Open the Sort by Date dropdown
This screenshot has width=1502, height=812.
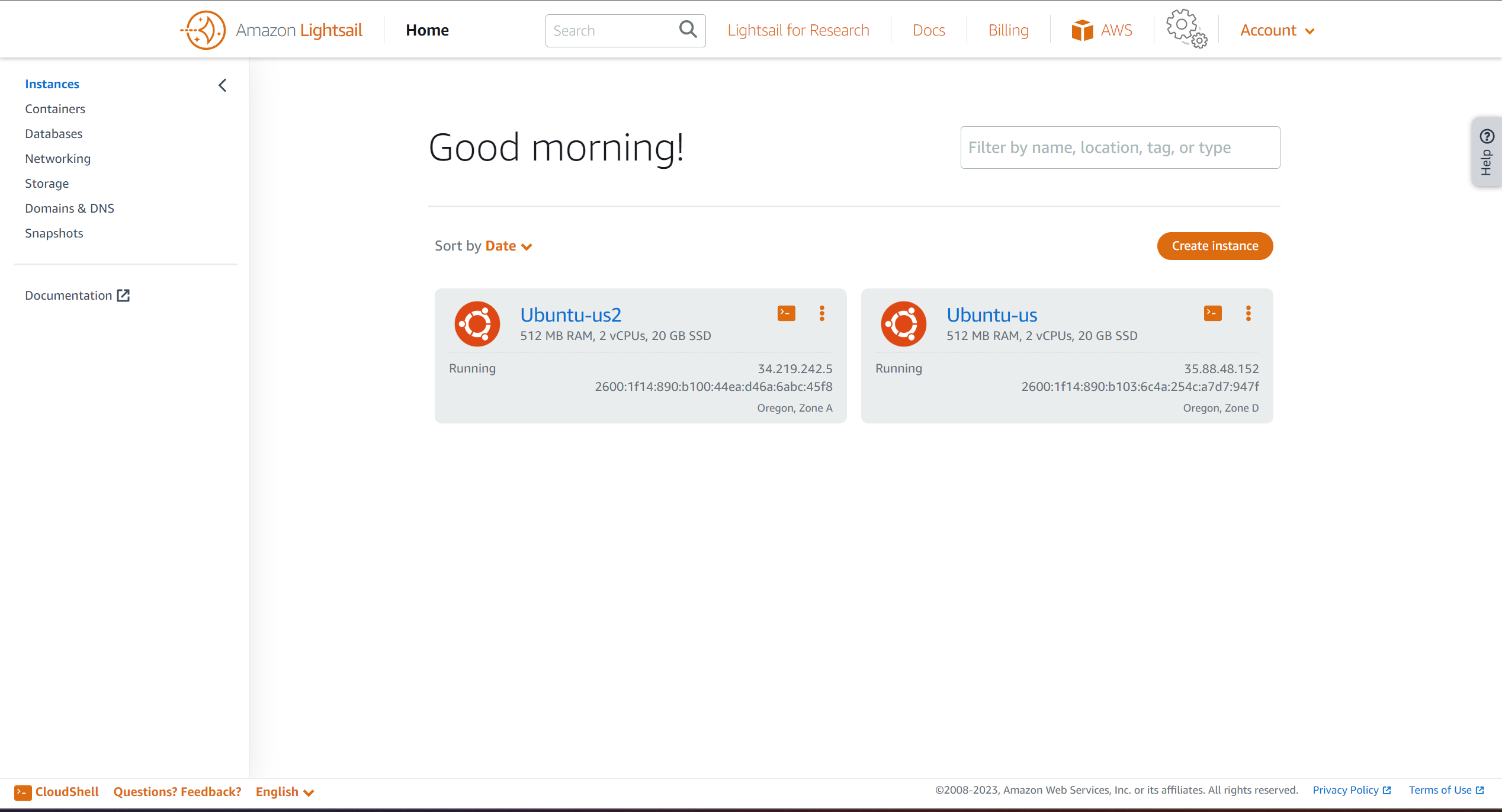[x=508, y=246]
